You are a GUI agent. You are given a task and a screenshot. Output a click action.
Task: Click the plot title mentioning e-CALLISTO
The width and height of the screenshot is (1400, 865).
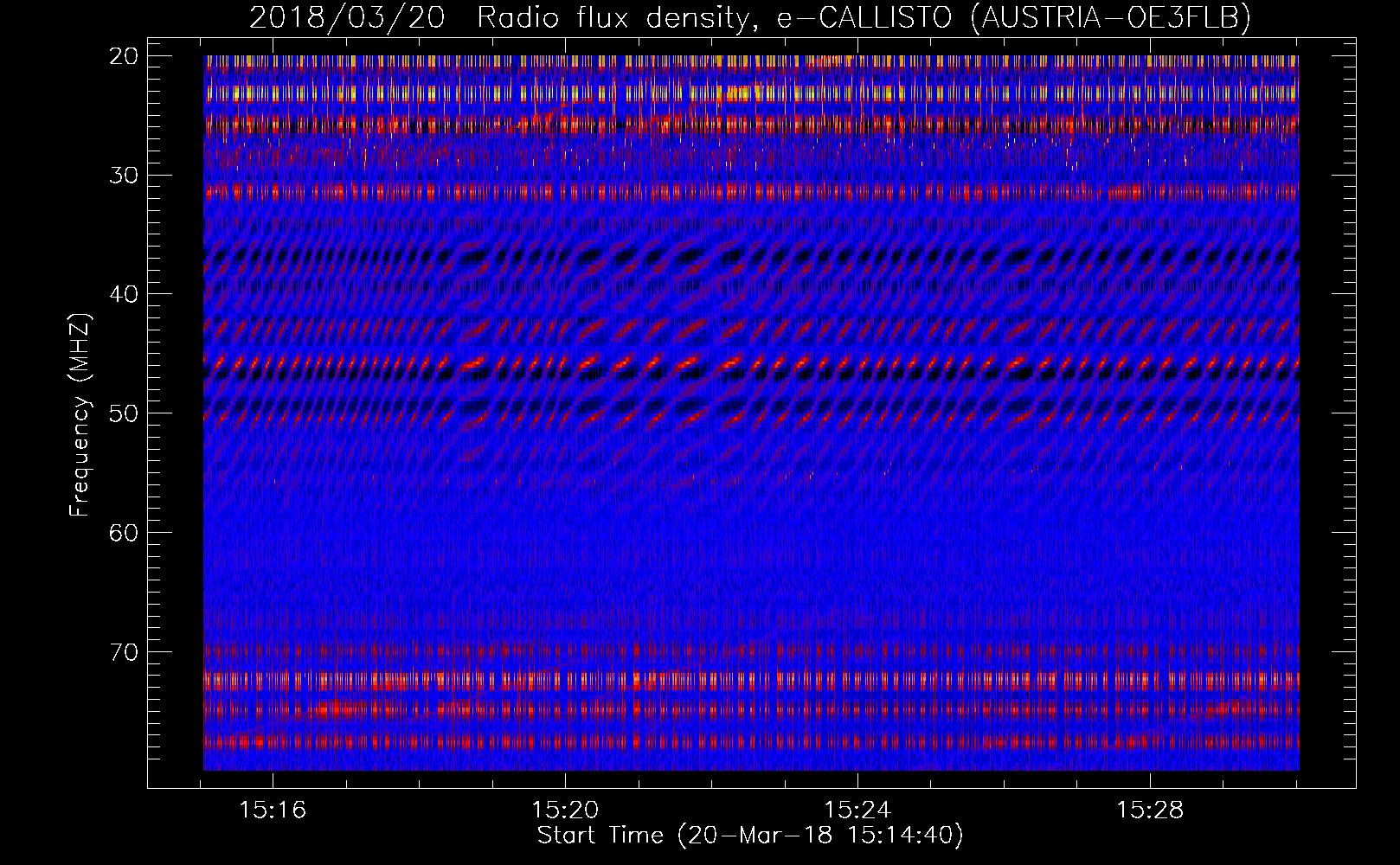click(750, 17)
